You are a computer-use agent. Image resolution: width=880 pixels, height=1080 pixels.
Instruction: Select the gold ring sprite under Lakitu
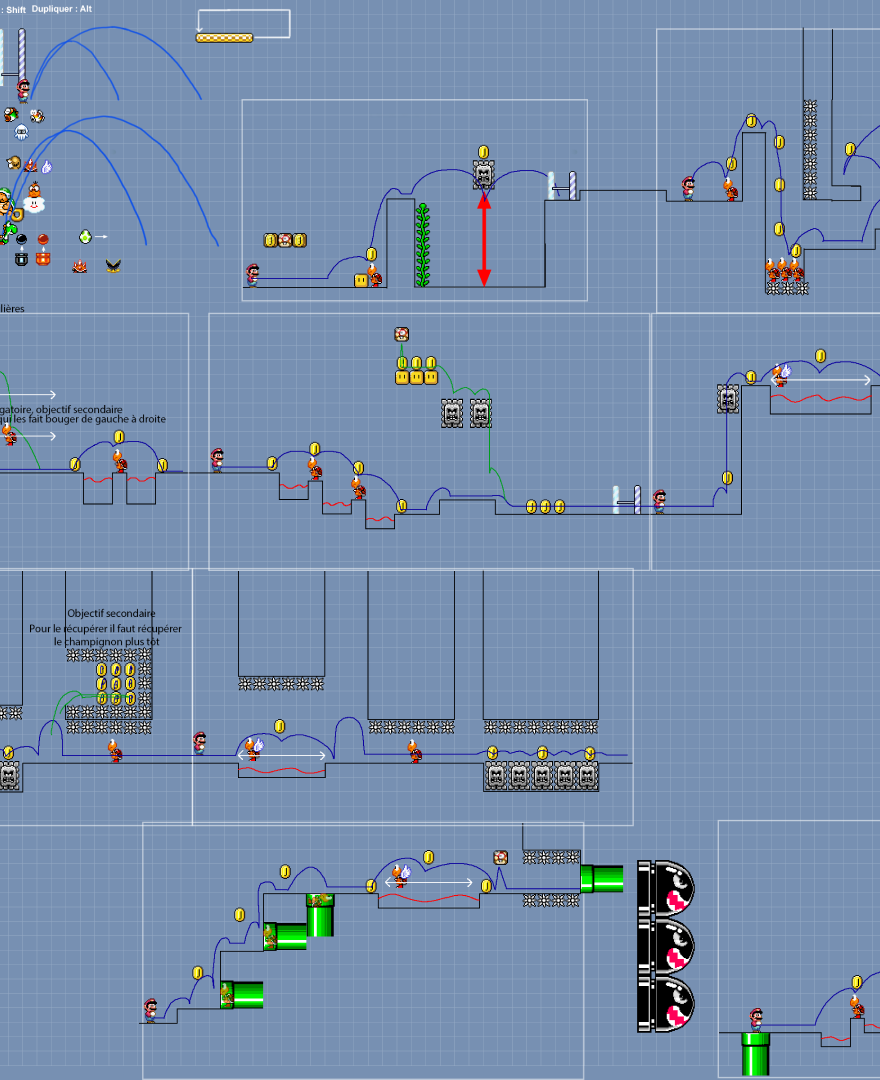click(x=17, y=214)
